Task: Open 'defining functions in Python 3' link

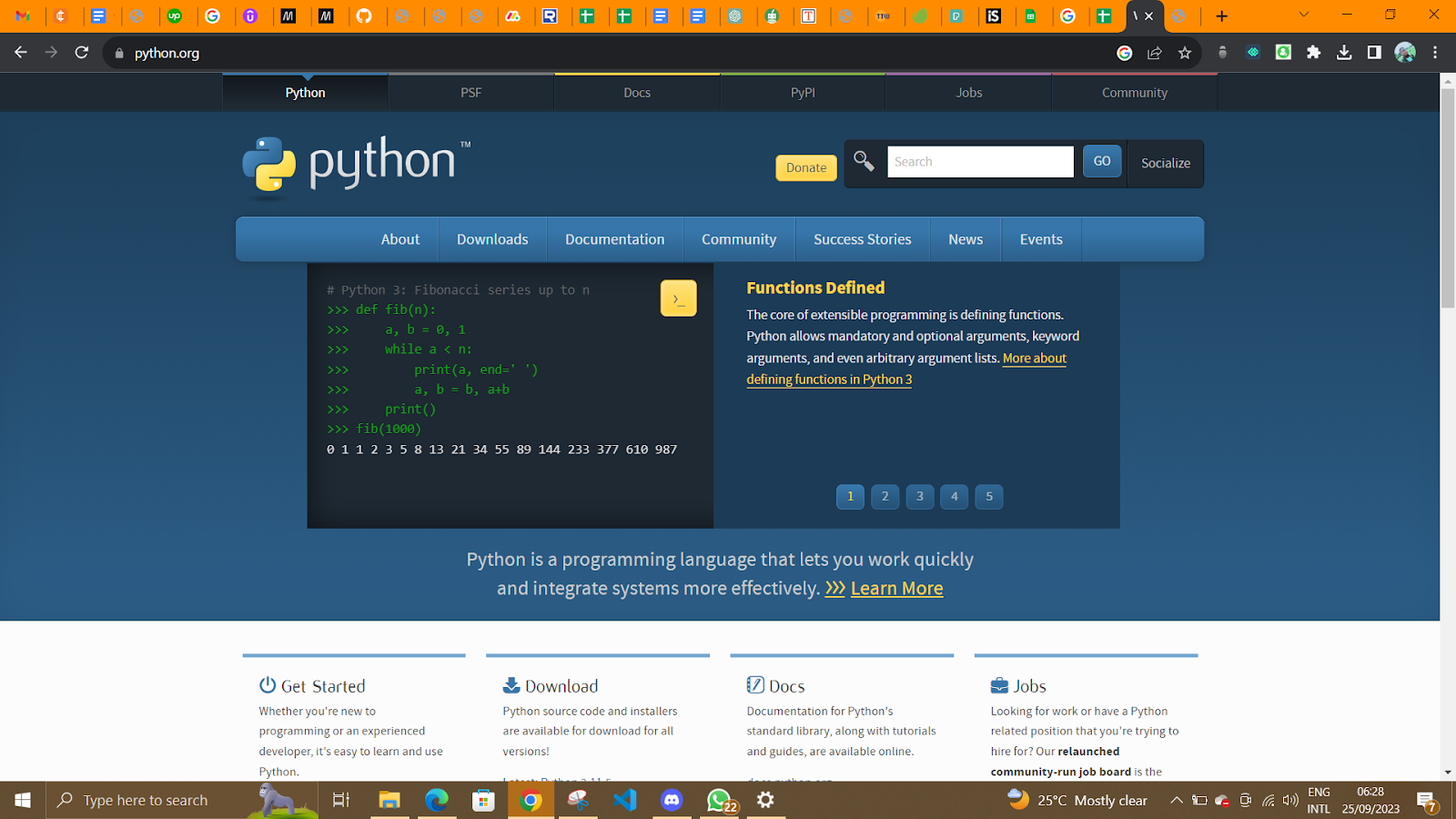Action: pos(829,379)
